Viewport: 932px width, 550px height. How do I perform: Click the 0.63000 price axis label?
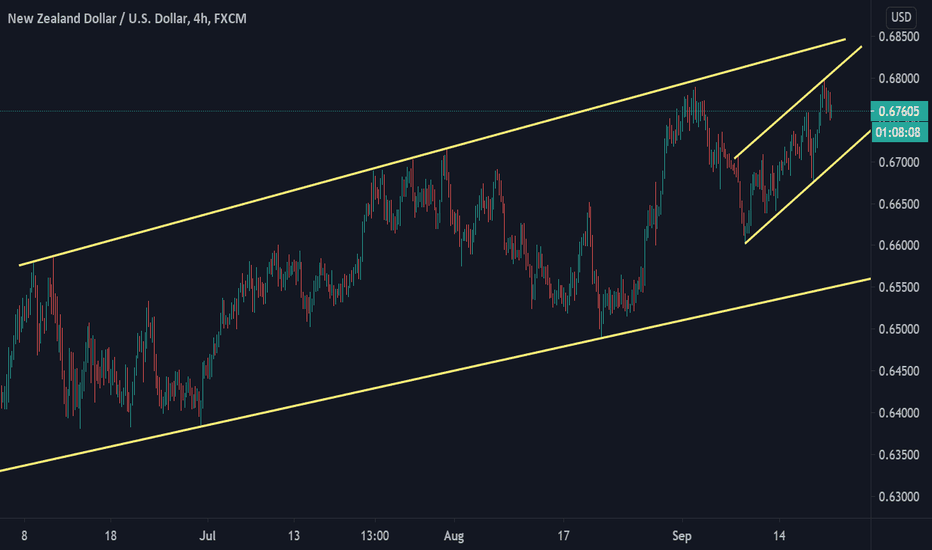pos(899,496)
